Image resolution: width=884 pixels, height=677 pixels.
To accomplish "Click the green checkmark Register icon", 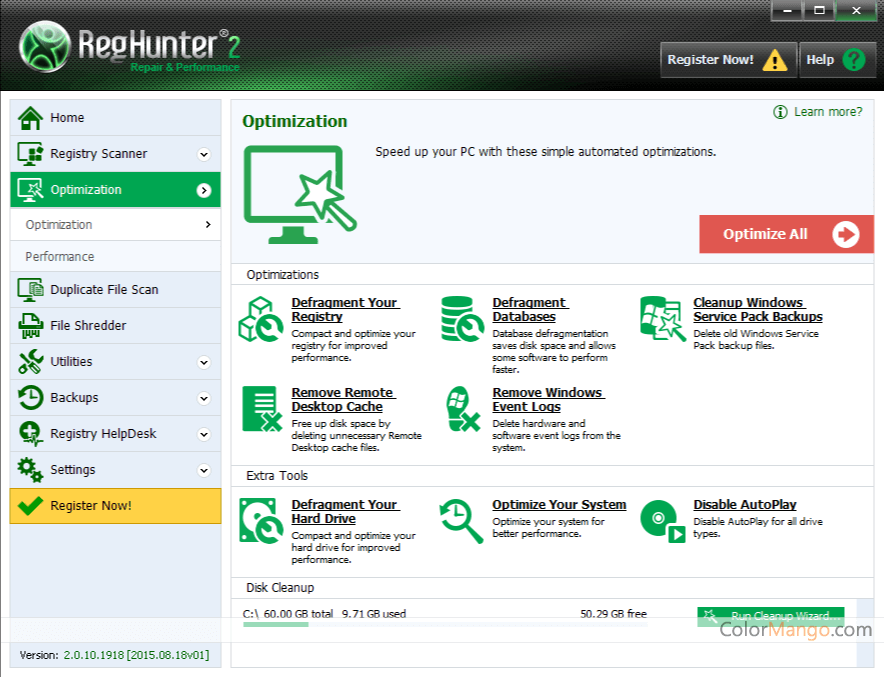I will pos(30,506).
